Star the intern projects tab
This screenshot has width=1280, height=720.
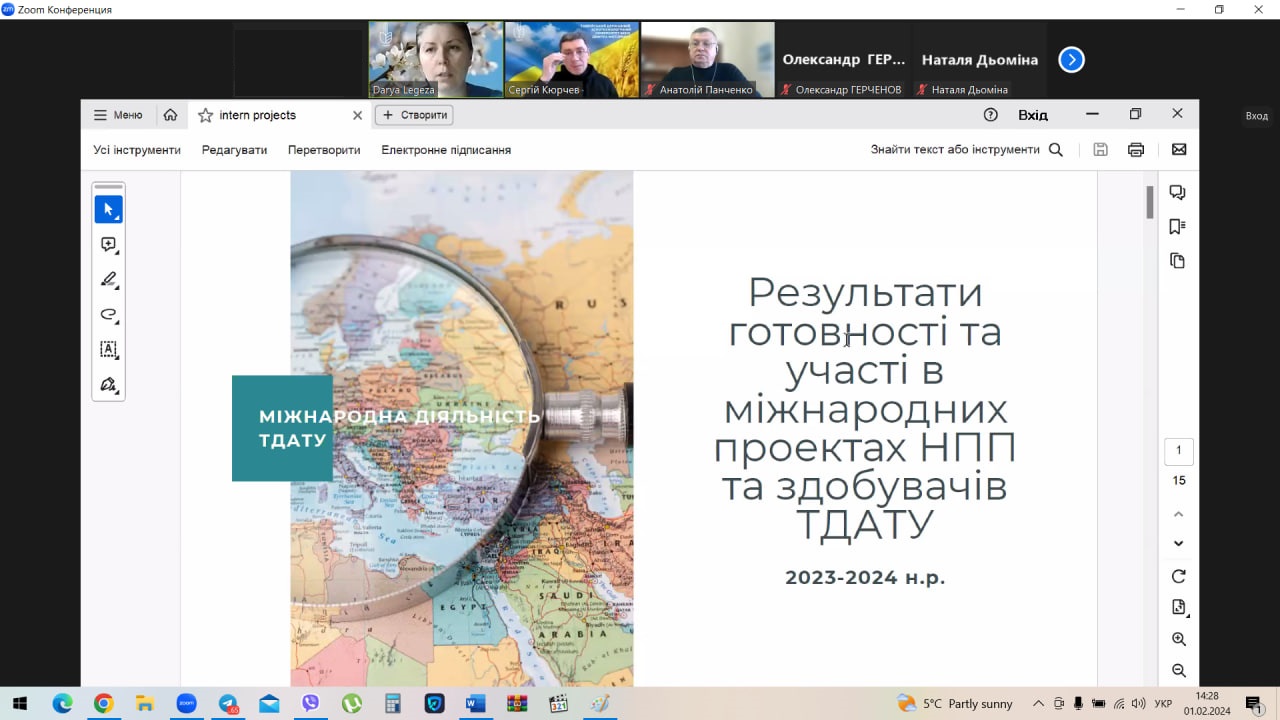205,115
